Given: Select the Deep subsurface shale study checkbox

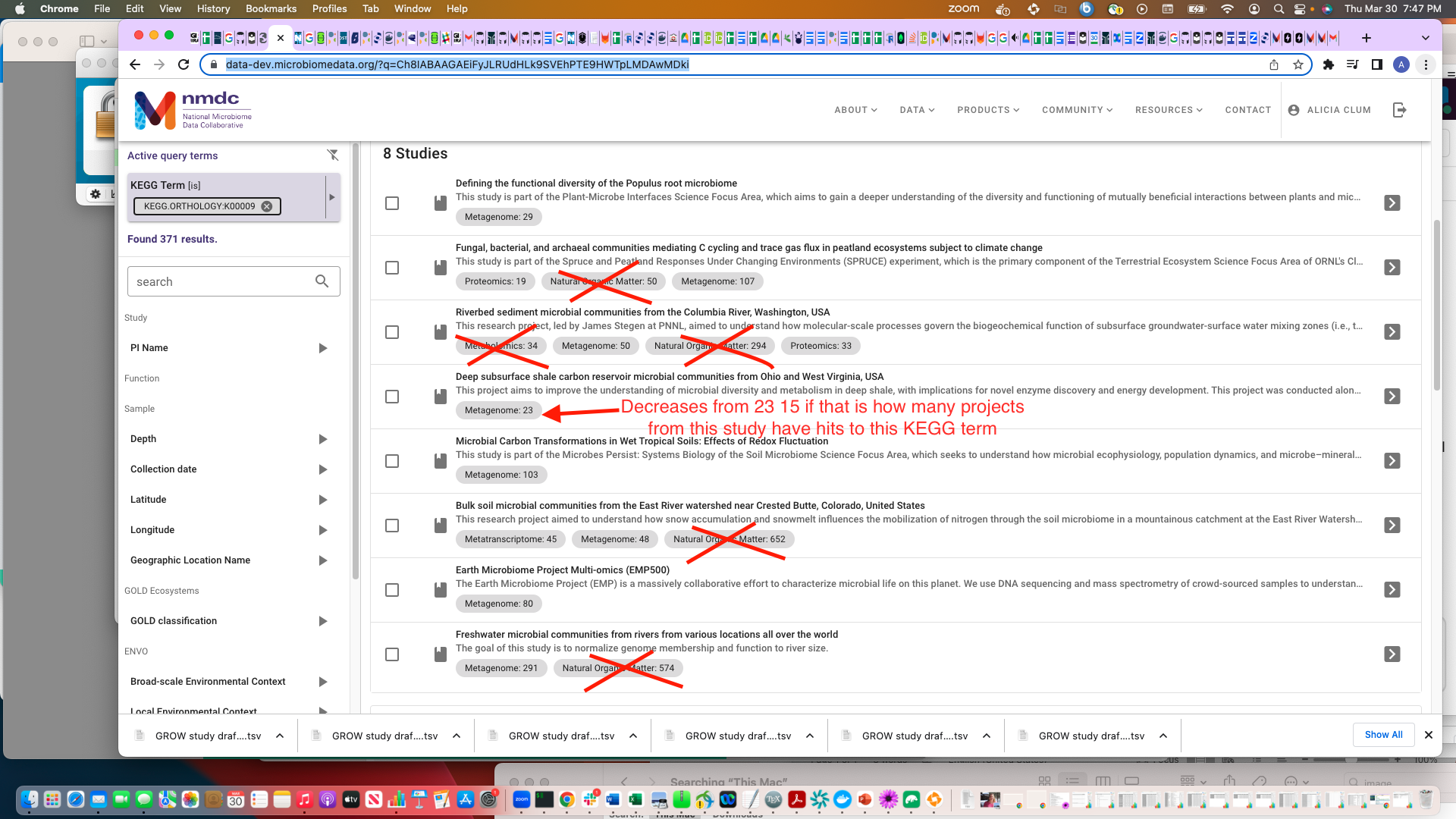Looking at the screenshot, I should (x=392, y=397).
